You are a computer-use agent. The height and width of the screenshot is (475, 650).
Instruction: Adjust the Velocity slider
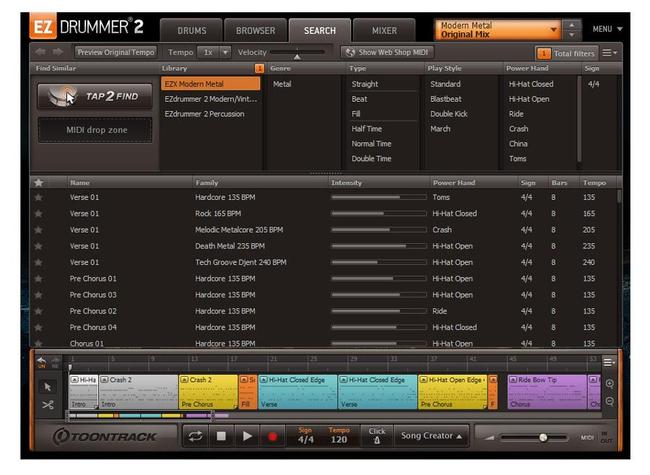click(x=297, y=53)
